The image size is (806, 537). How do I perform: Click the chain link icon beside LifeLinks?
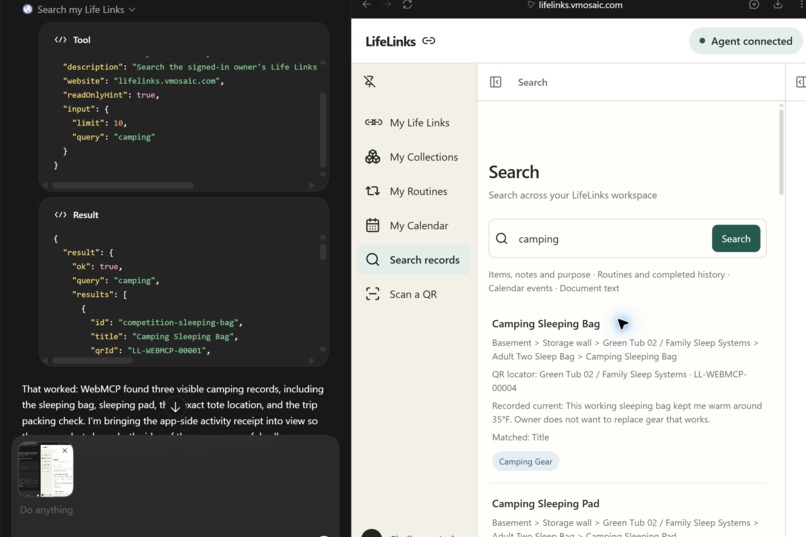tap(429, 41)
